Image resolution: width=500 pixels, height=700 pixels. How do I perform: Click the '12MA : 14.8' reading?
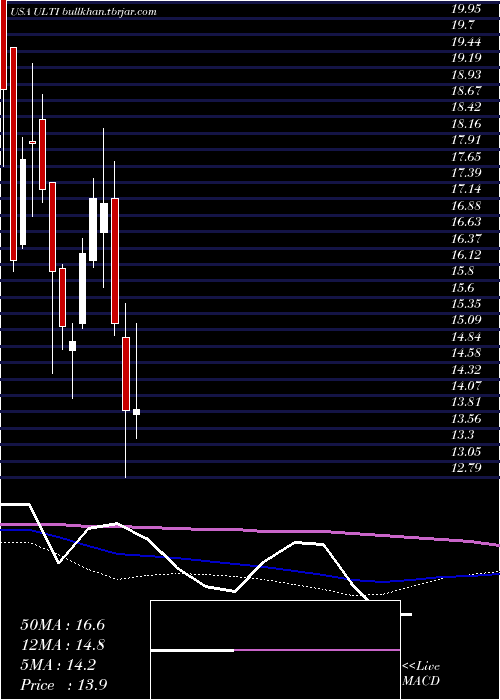click(x=63, y=645)
